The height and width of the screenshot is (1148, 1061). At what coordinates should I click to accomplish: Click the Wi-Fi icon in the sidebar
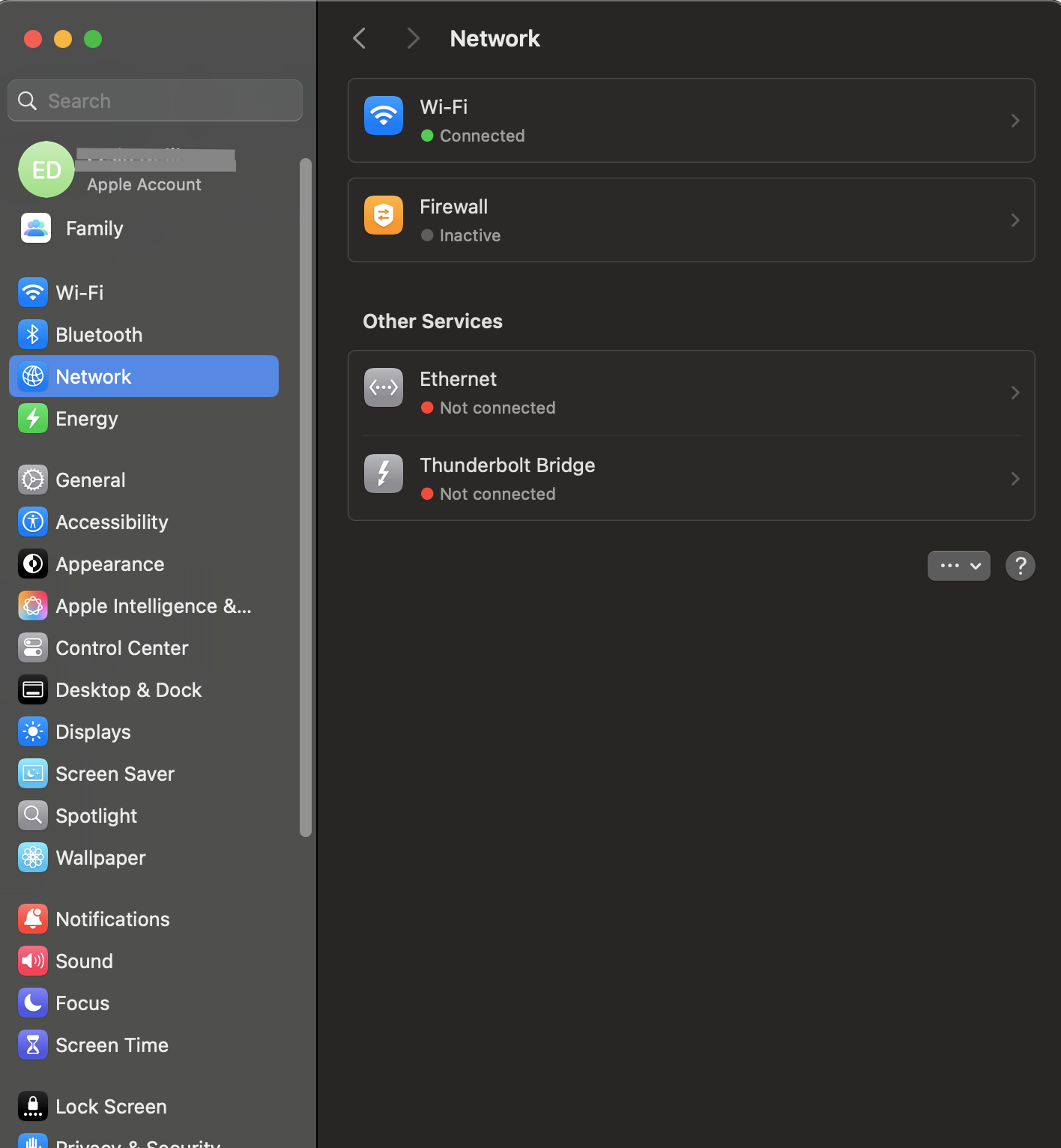pyautogui.click(x=33, y=292)
